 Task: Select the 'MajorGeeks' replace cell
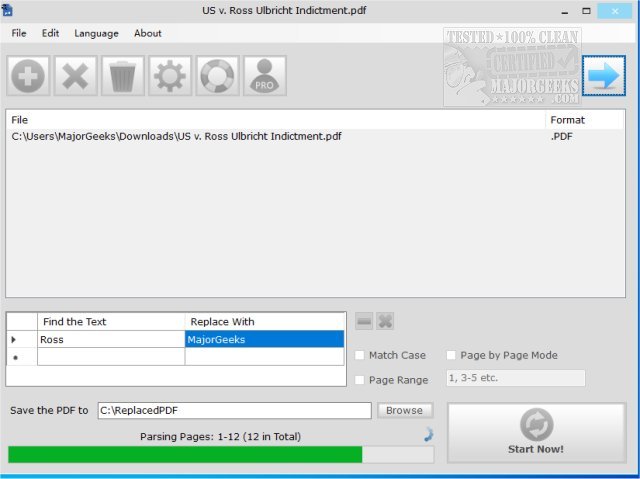click(x=264, y=339)
